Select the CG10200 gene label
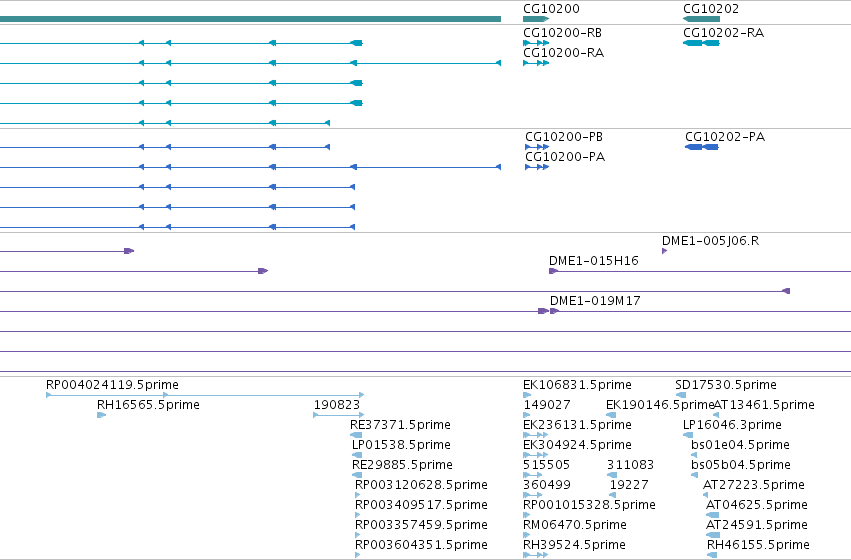 tap(551, 9)
